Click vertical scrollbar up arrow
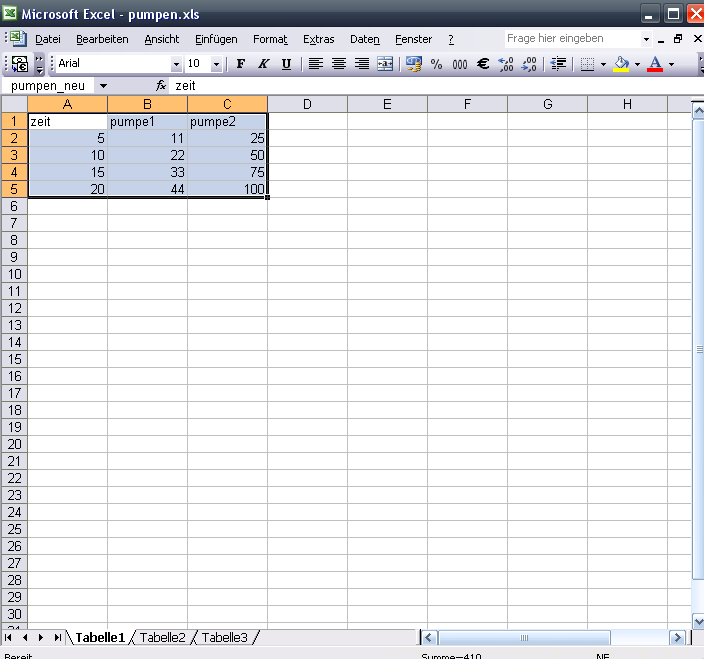This screenshot has width=704, height=659. [x=698, y=110]
